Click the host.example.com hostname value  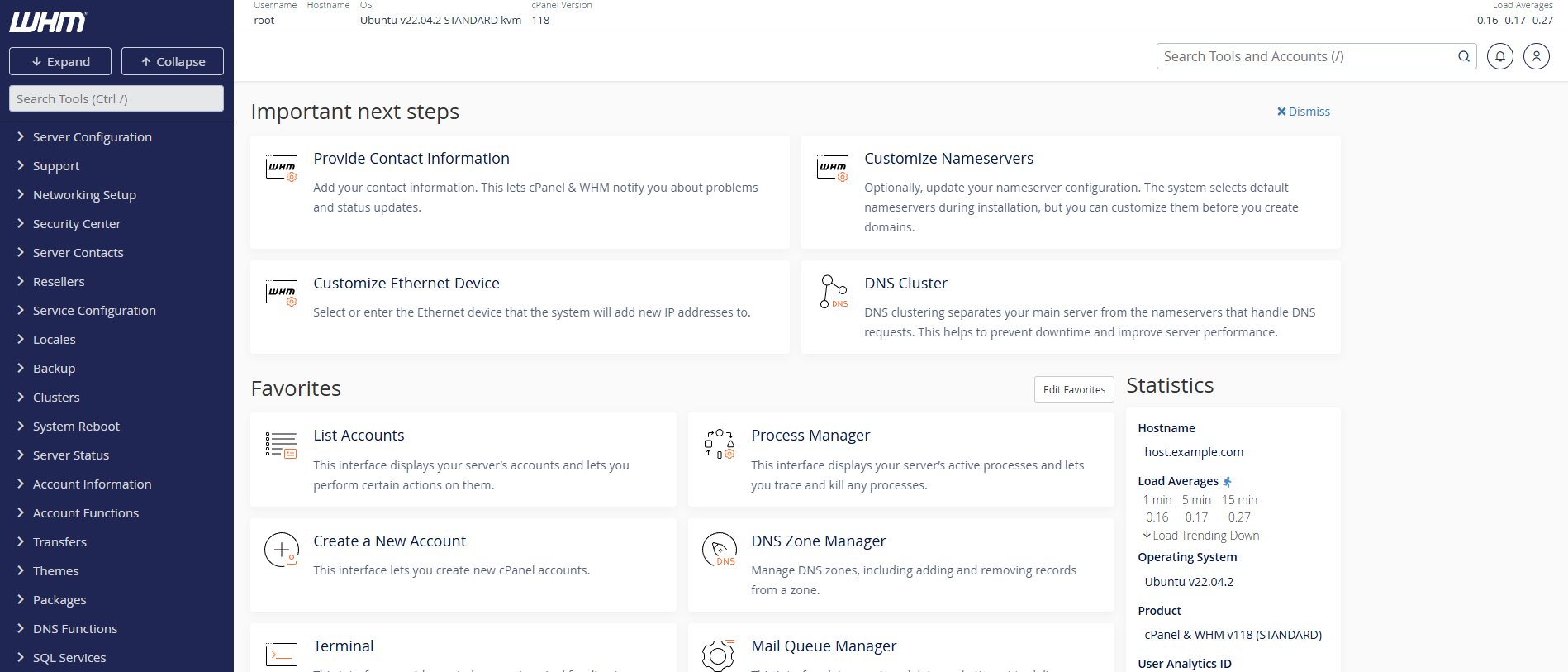(x=1194, y=452)
